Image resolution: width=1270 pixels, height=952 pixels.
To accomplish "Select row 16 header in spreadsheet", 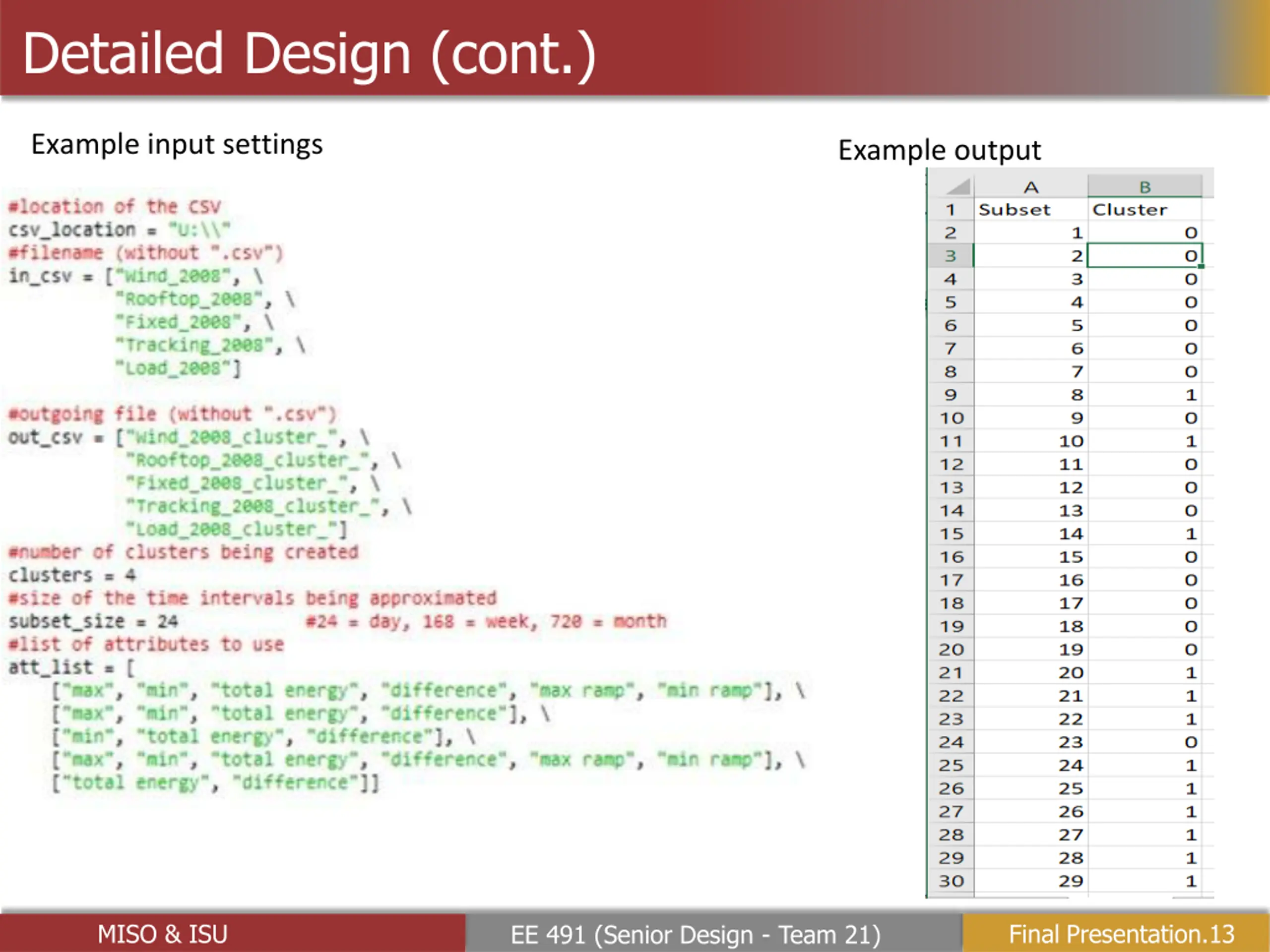I will (x=951, y=557).
